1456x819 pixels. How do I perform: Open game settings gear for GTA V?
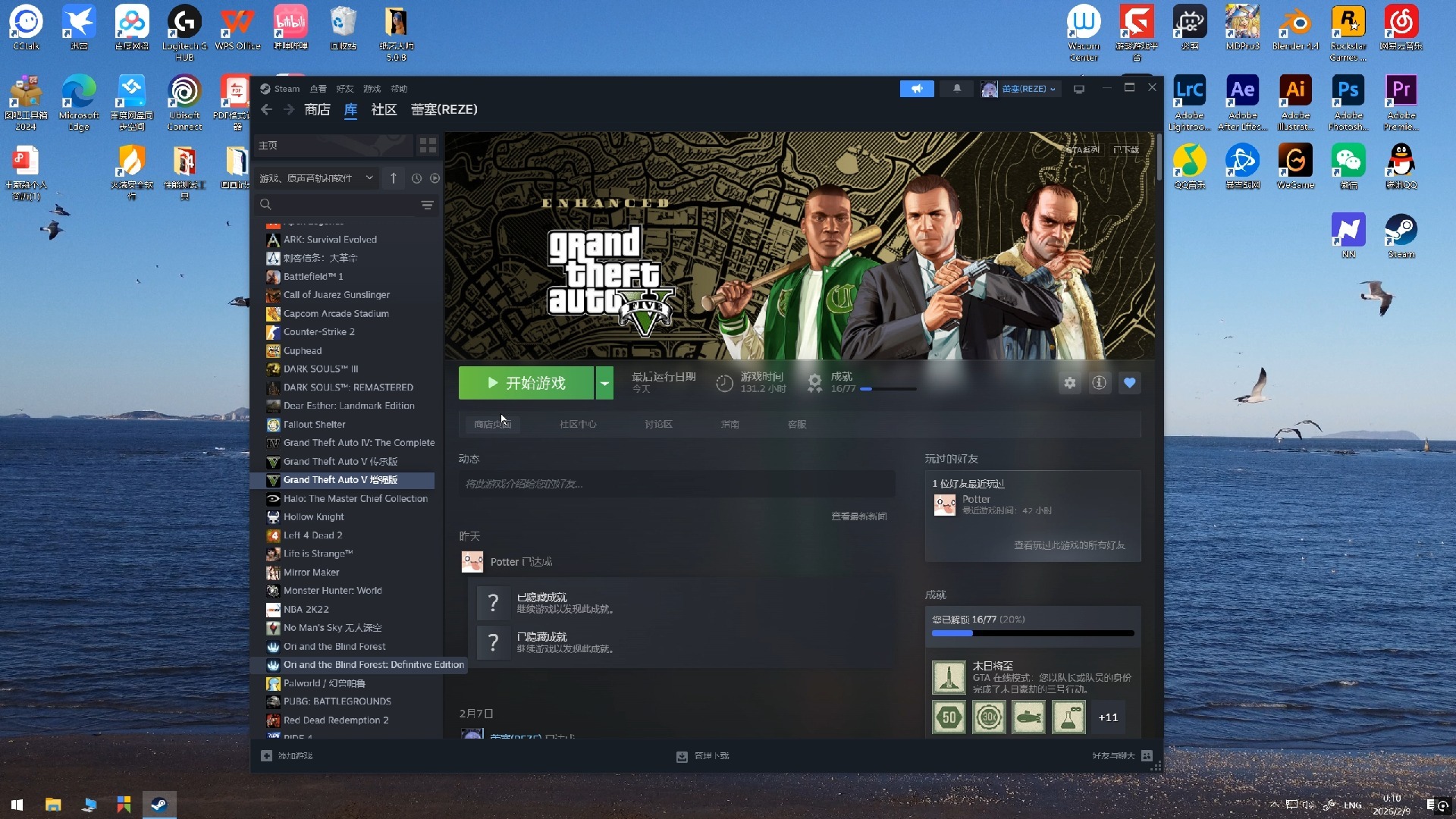pyautogui.click(x=1069, y=383)
